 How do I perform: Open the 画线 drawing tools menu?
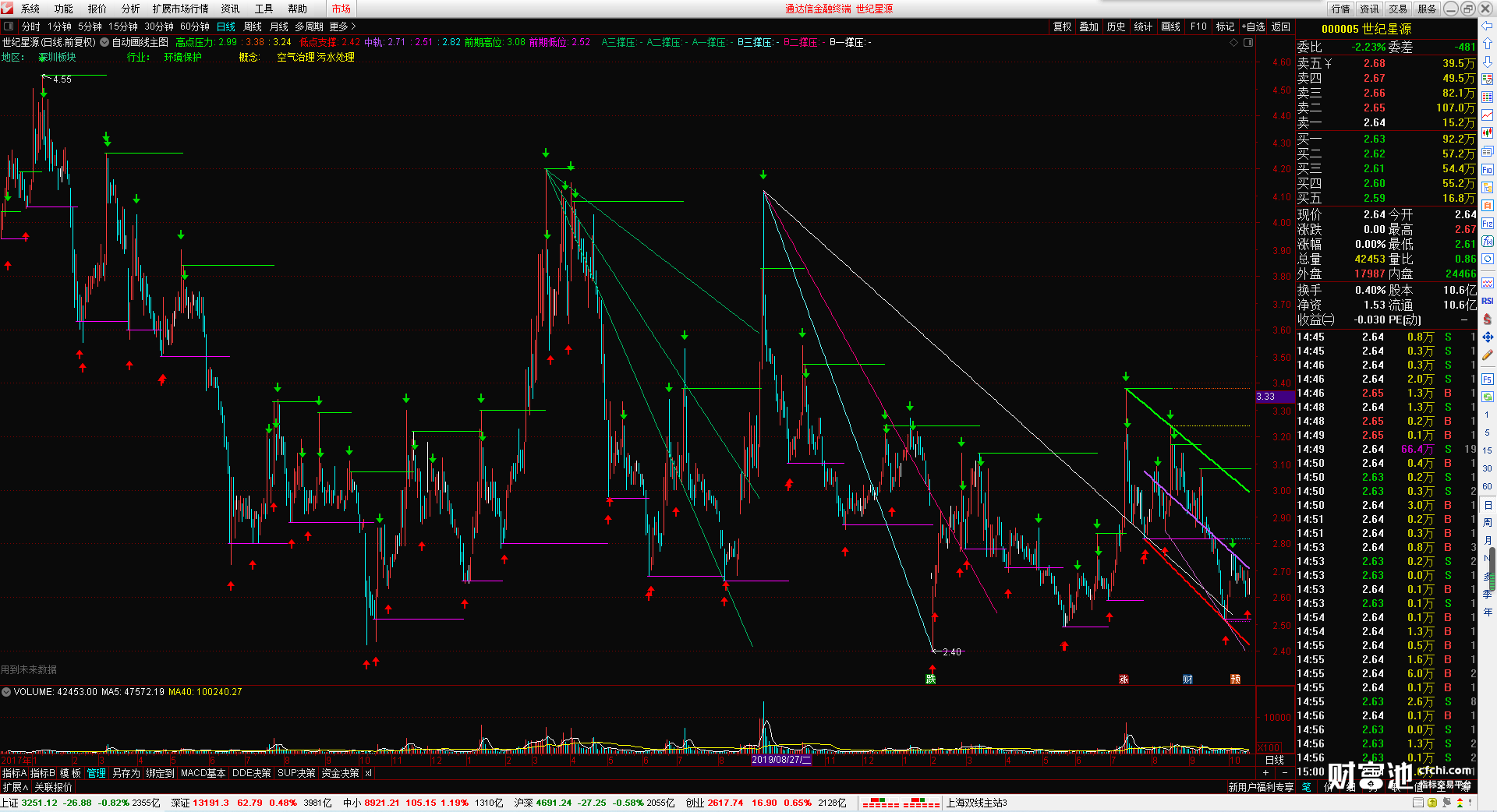coord(1170,26)
